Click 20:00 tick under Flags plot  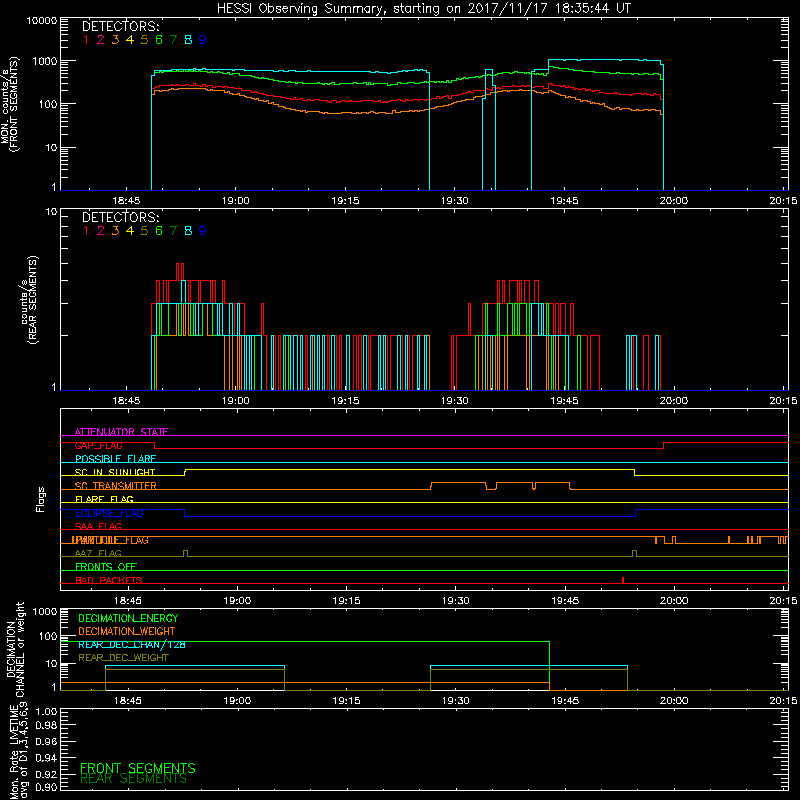point(674,601)
